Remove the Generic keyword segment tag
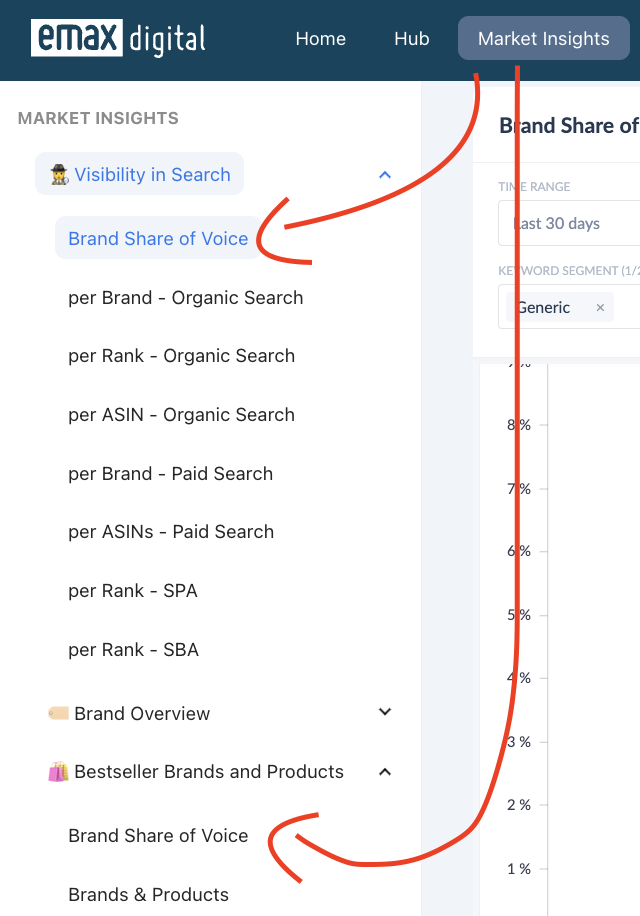Screen dimensions: 640x916 point(600,308)
